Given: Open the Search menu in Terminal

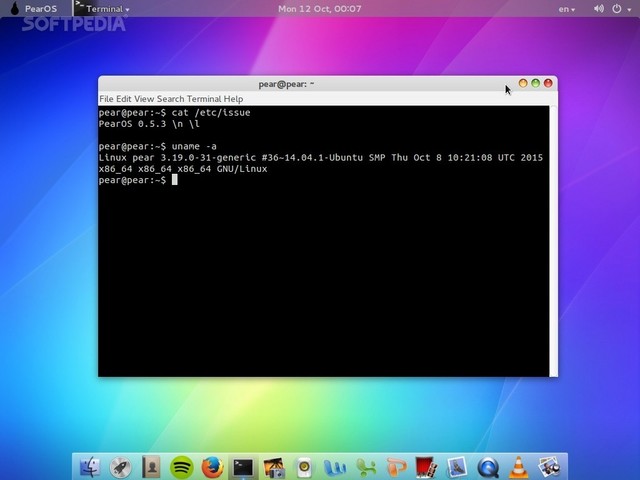Looking at the screenshot, I should 170,99.
